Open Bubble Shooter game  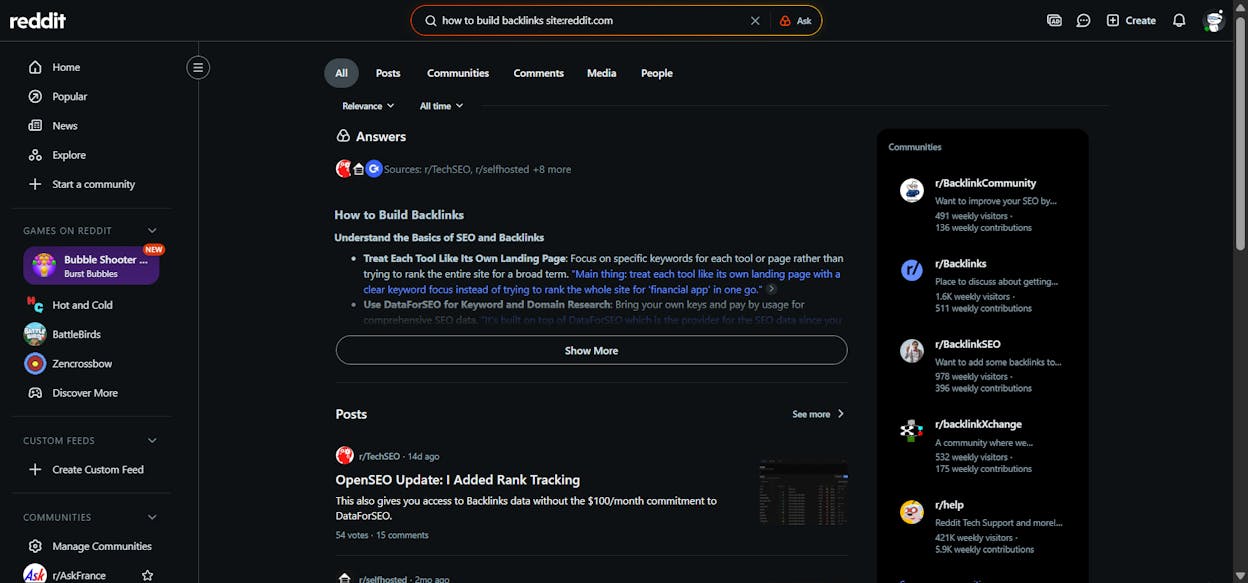pyautogui.click(x=91, y=266)
